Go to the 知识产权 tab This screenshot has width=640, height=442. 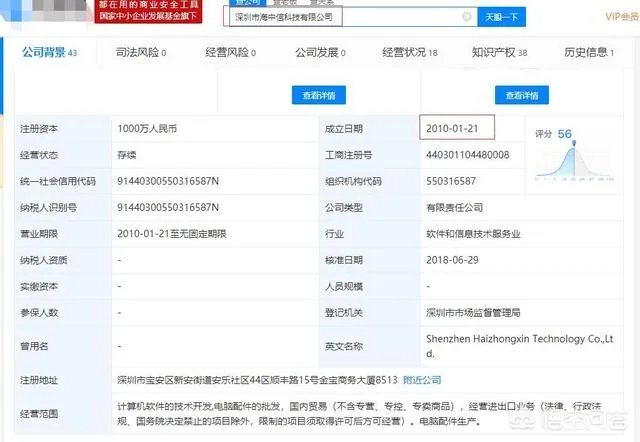(500, 52)
